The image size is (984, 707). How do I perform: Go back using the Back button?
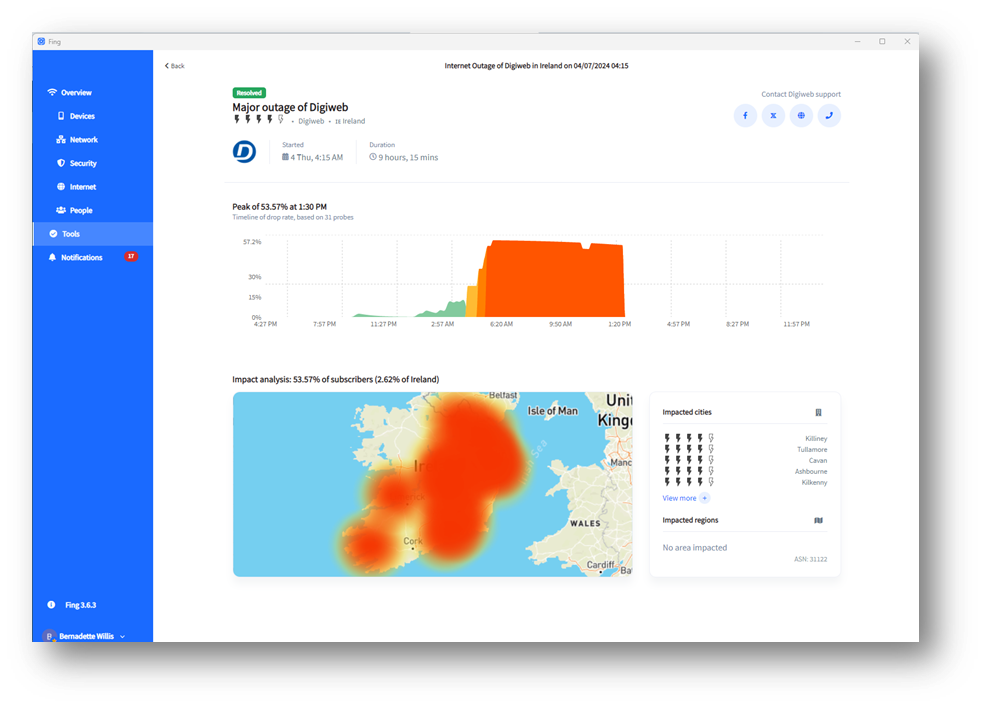click(175, 66)
